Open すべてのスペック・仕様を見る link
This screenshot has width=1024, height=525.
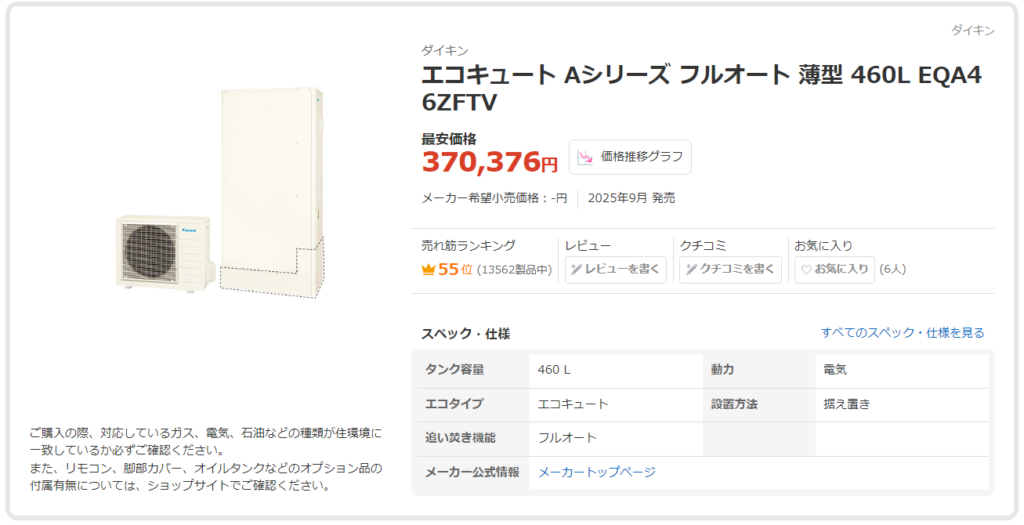click(902, 332)
